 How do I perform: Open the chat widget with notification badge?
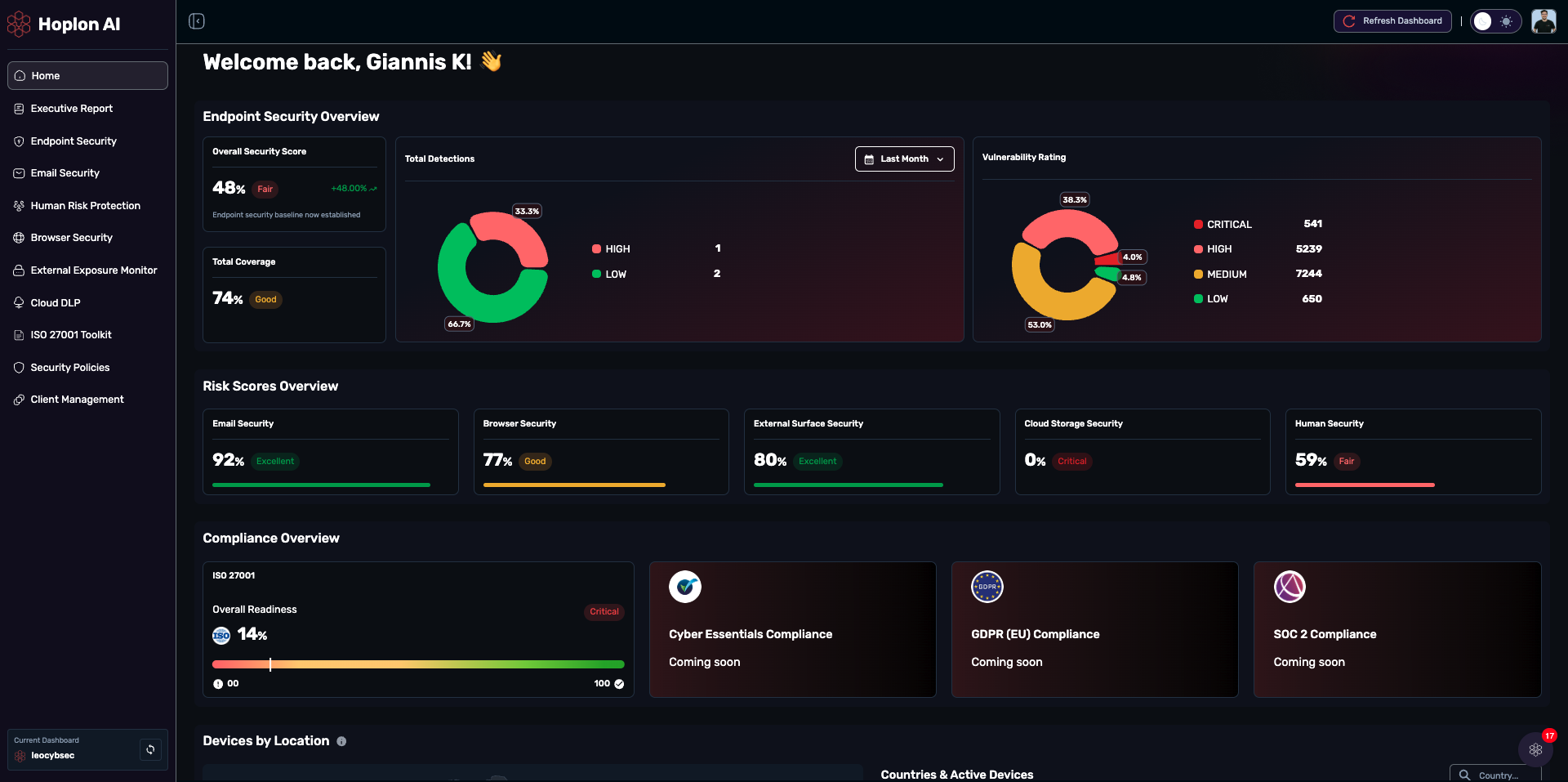[x=1535, y=748]
